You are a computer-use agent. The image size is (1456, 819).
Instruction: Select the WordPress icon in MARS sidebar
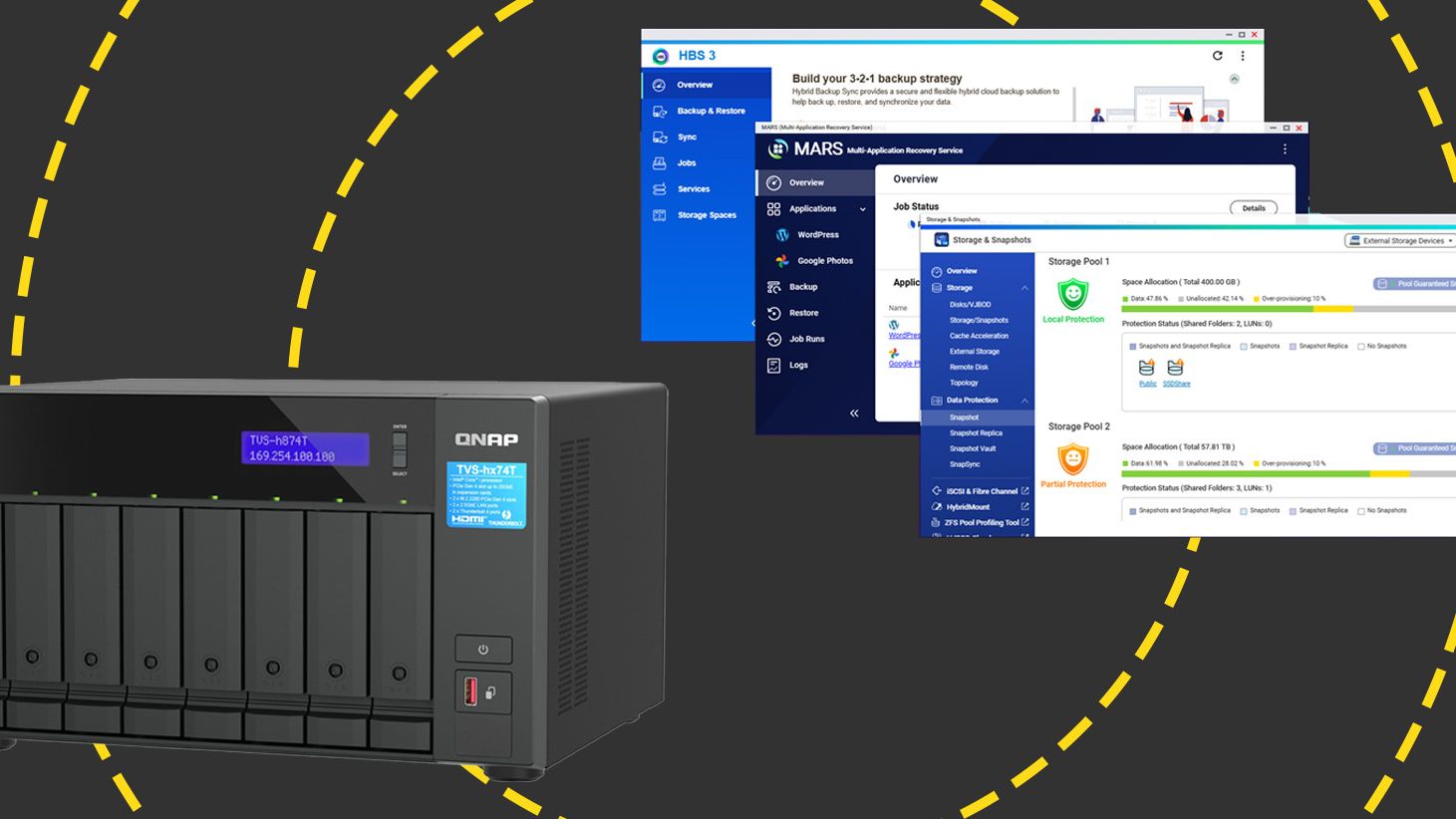pos(782,235)
